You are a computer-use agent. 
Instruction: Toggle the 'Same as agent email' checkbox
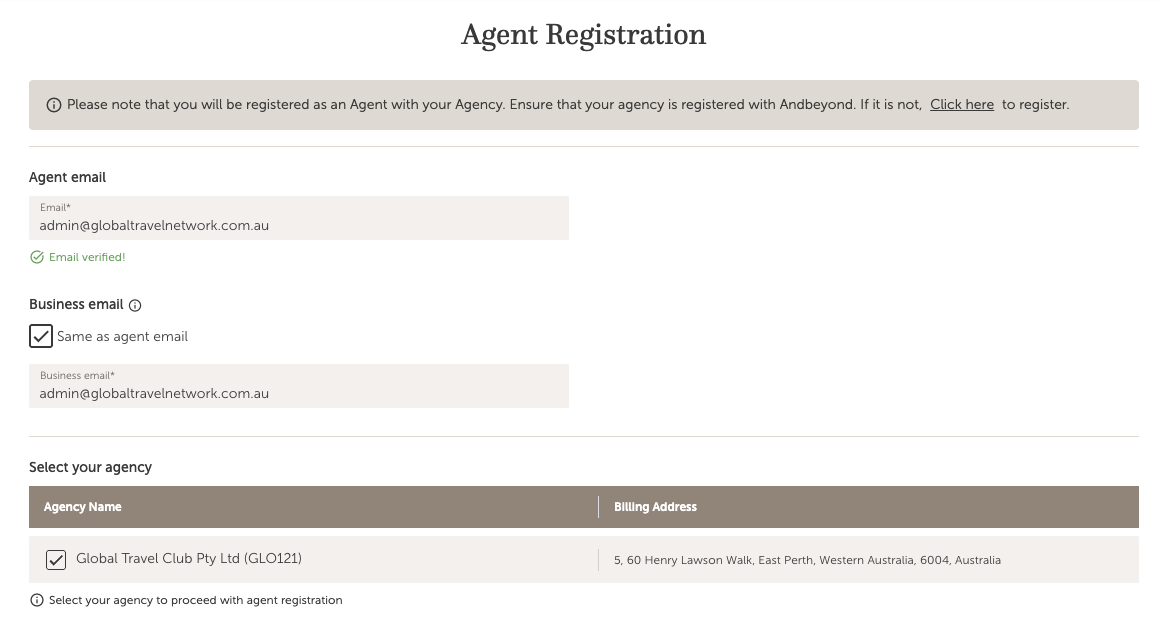(x=41, y=336)
